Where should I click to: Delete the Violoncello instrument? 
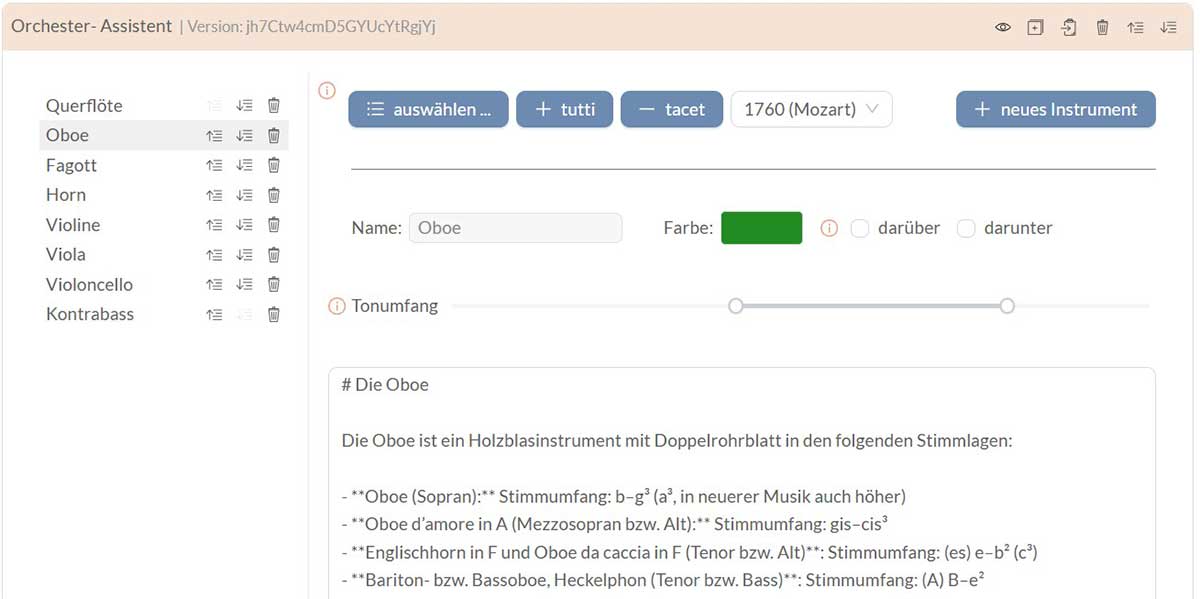click(x=273, y=285)
